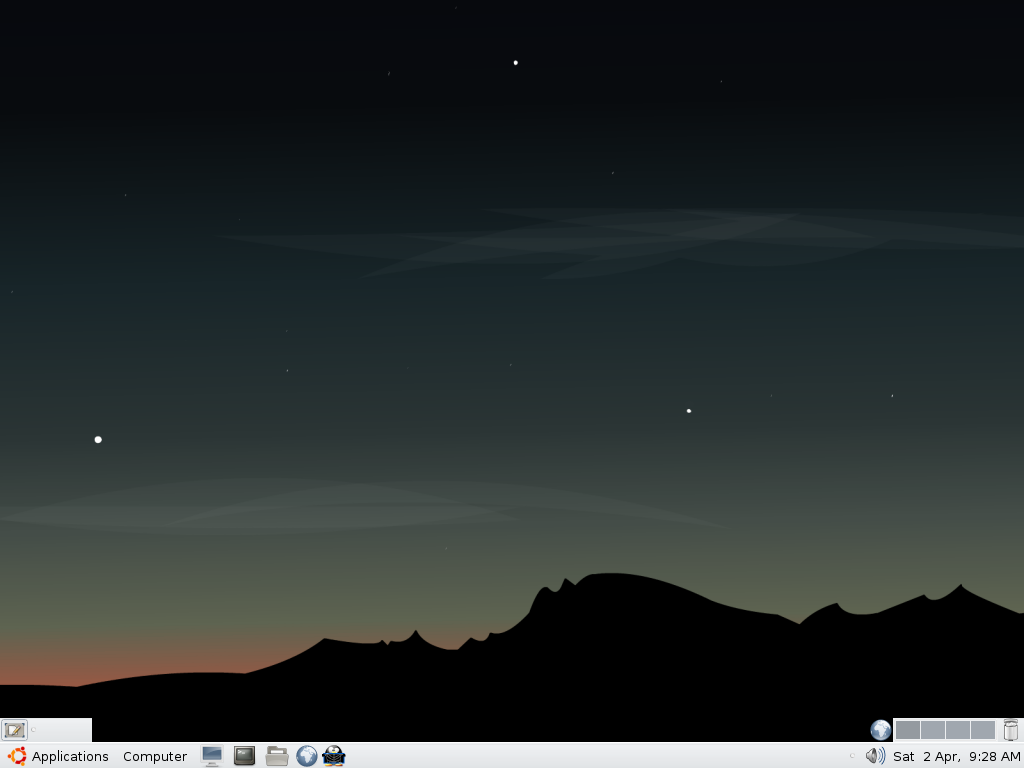Image resolution: width=1024 pixels, height=768 pixels.
Task: Click the Ubuntu logo icon
Action: (x=17, y=756)
